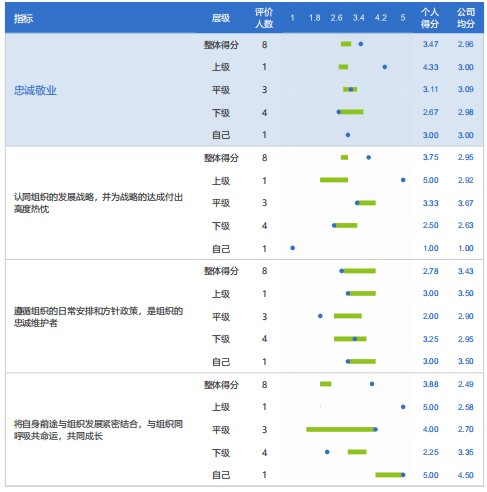
Task: Click the long green bar in the 4.00 score row
Action: [x=341, y=429]
